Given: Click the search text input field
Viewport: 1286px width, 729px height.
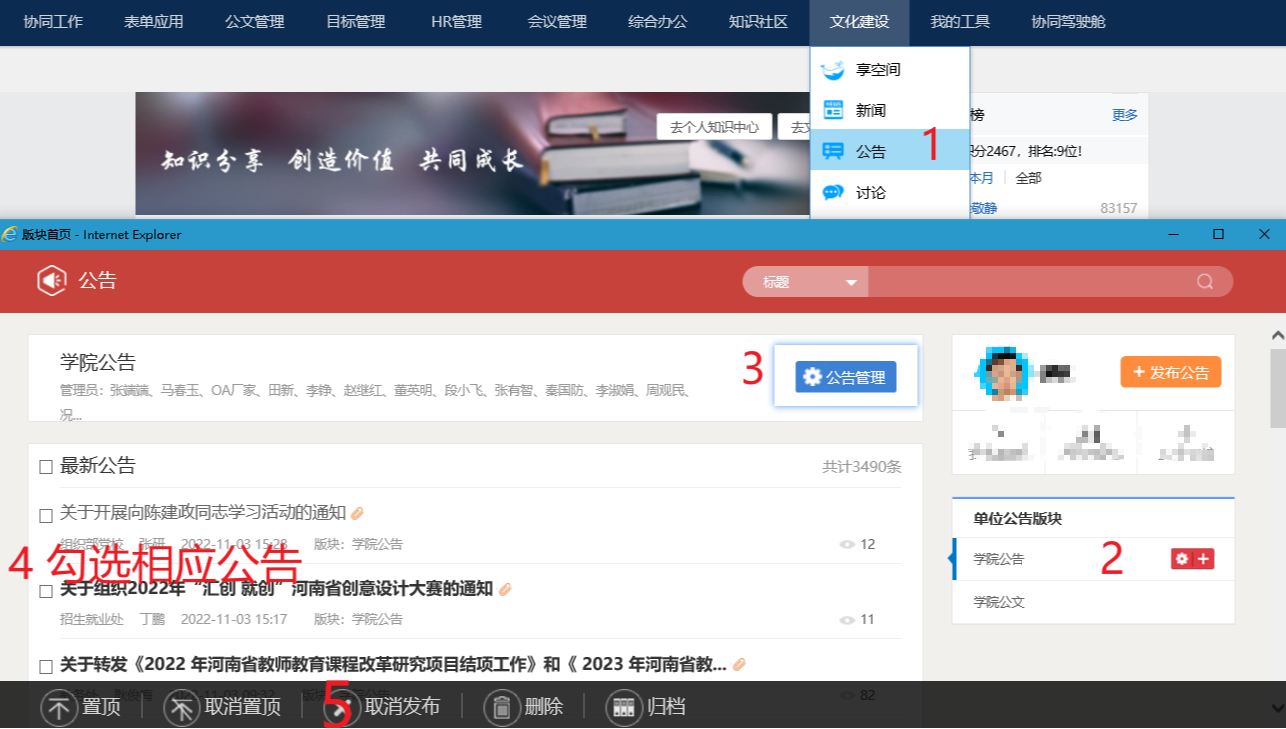Looking at the screenshot, I should pos(1030,282).
